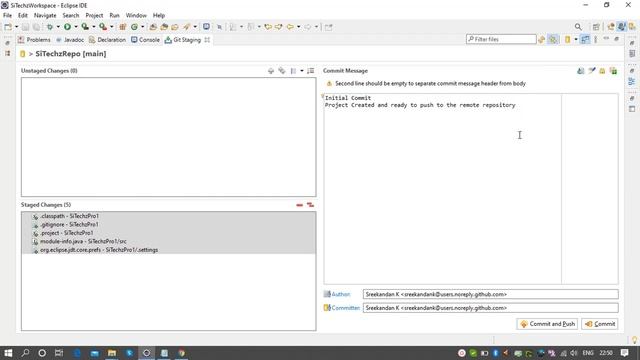
Task: Open the File menu
Action: coord(7,16)
